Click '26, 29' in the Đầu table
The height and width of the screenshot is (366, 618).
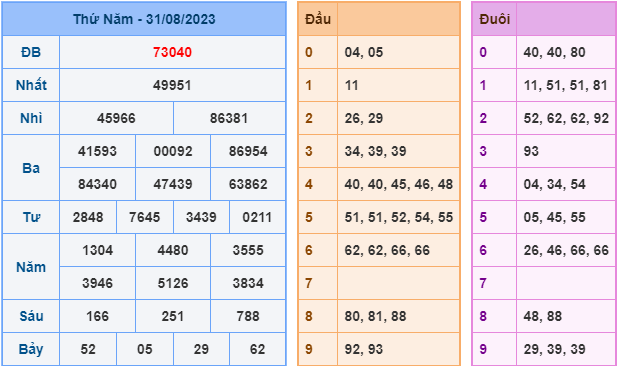[x=364, y=118]
